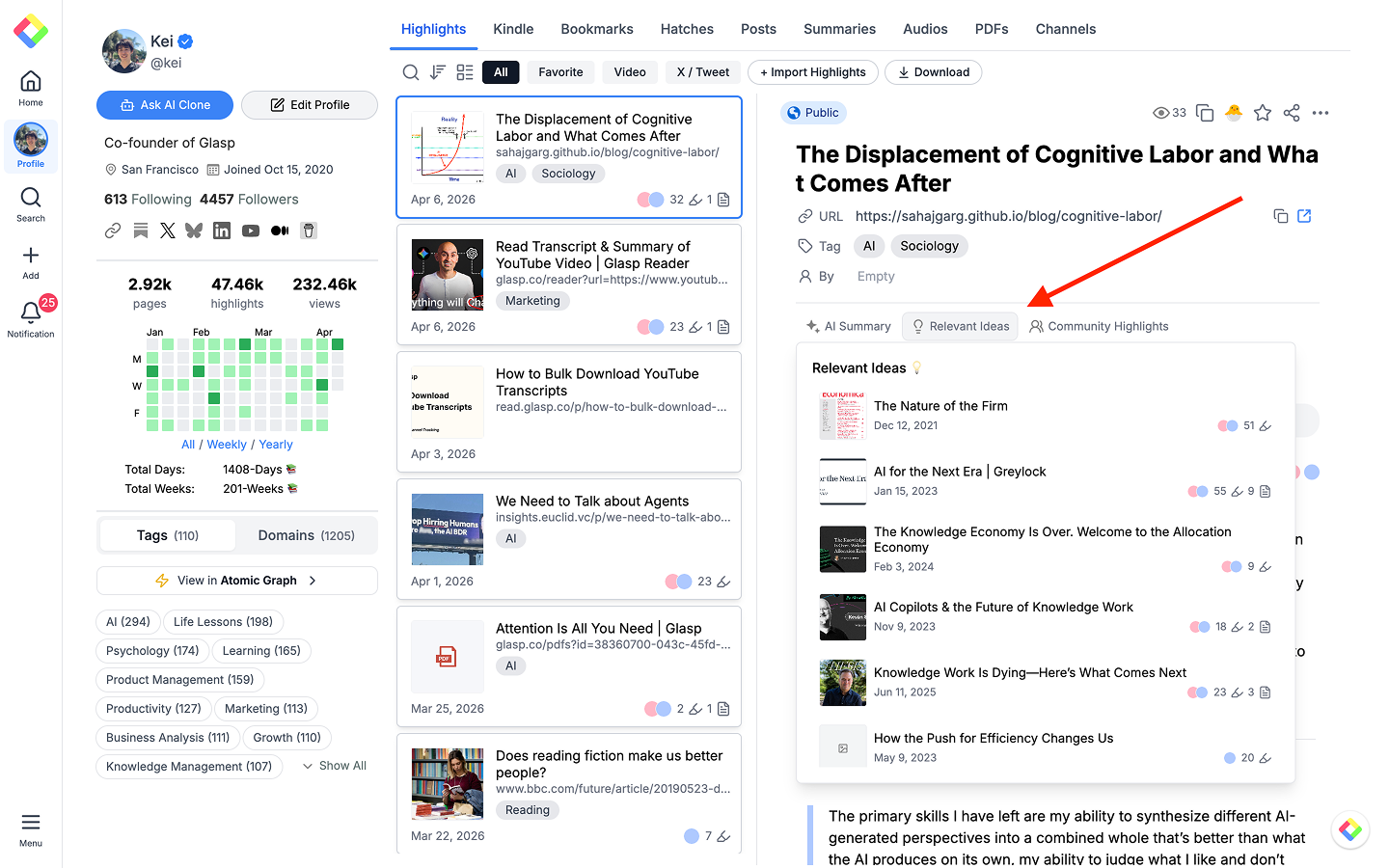Open the How to Bulk Download YouTube Transcripts card

click(569, 412)
